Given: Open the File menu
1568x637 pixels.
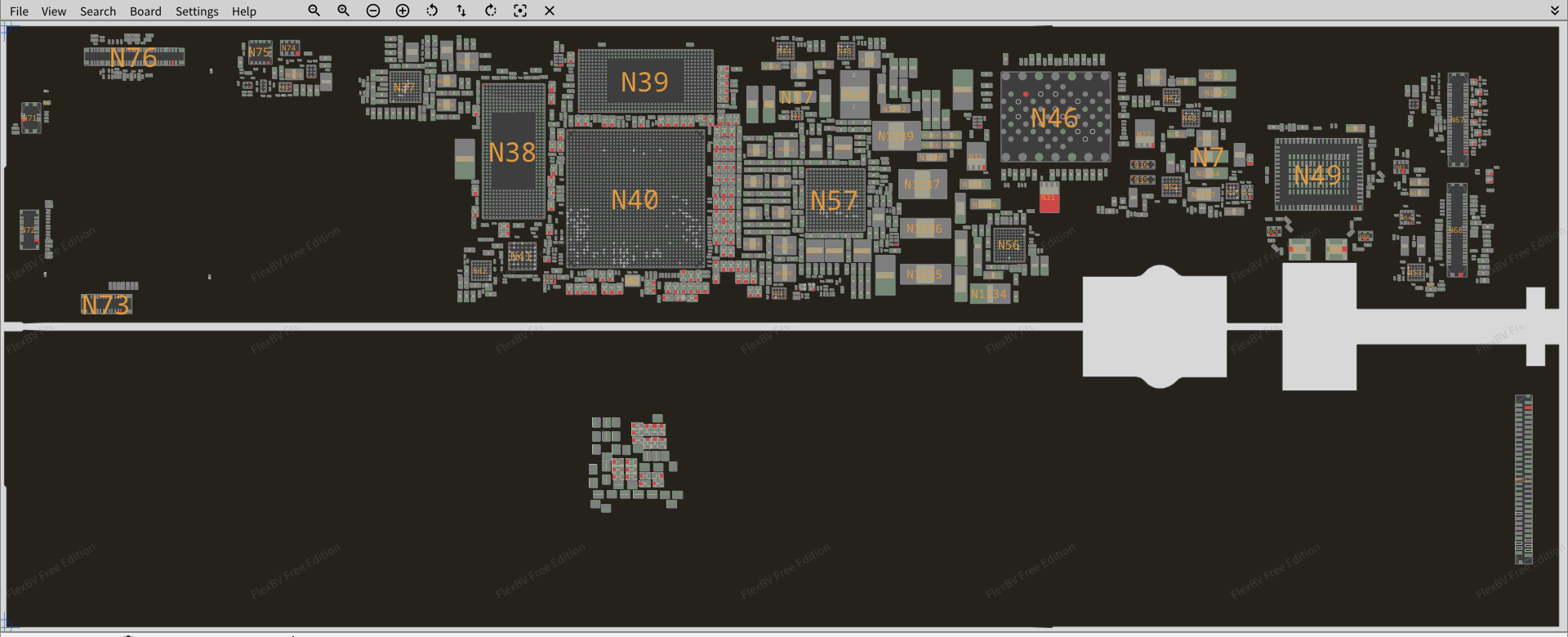Looking at the screenshot, I should tap(19, 11).
